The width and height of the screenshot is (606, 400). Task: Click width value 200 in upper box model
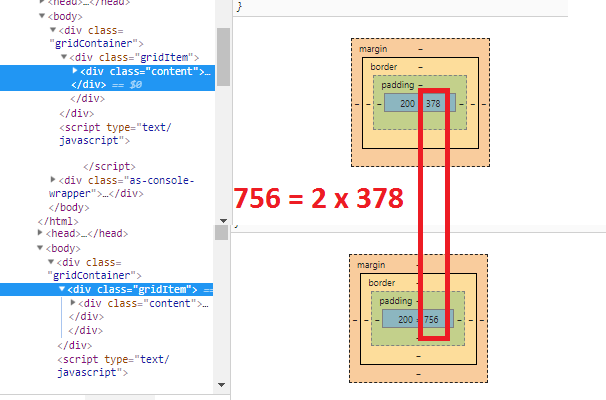[407, 104]
